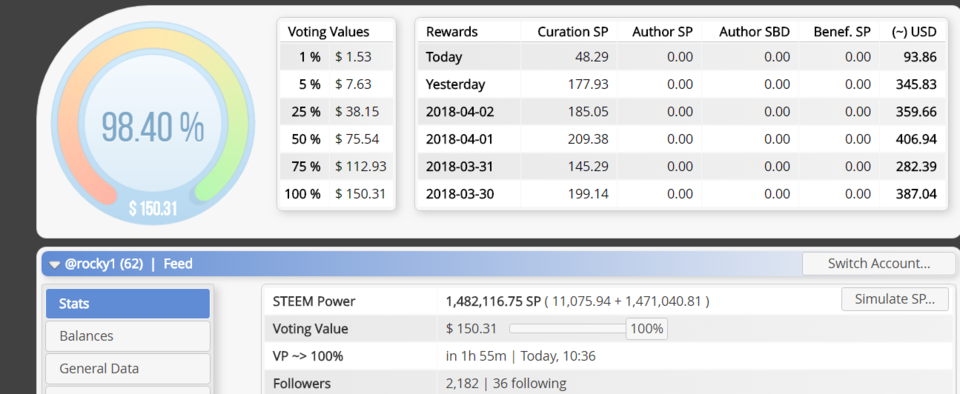Image resolution: width=960 pixels, height=394 pixels.
Task: Open the Simulate SP dialog
Action: 894,299
